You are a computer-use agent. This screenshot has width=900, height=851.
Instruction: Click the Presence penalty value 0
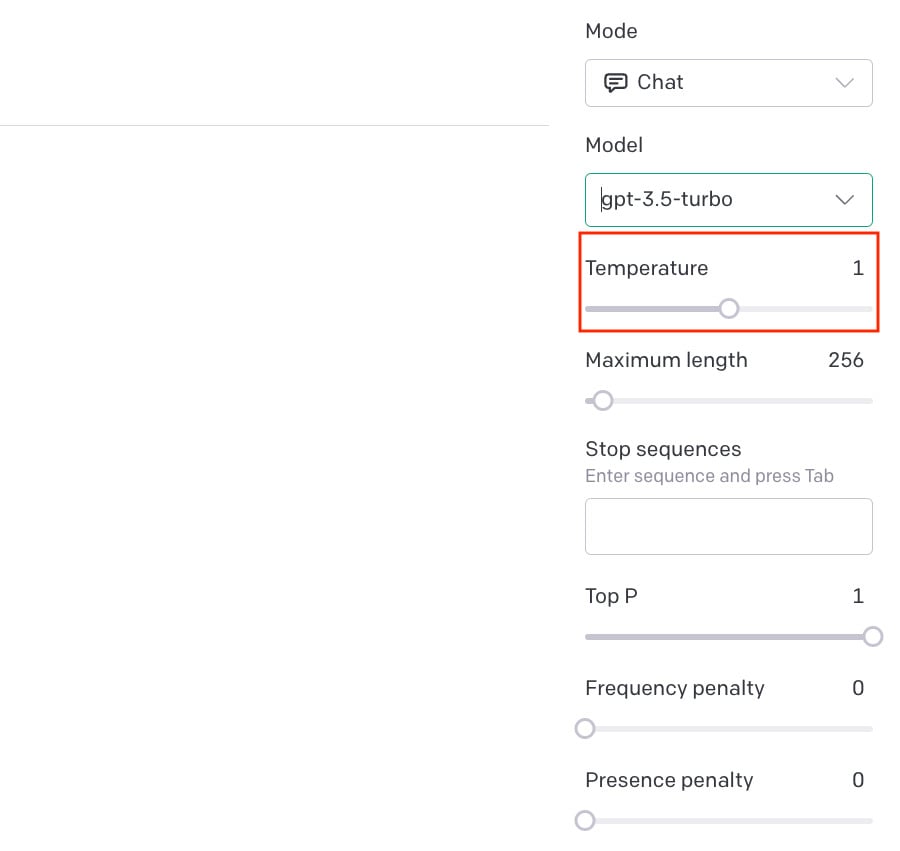[858, 780]
